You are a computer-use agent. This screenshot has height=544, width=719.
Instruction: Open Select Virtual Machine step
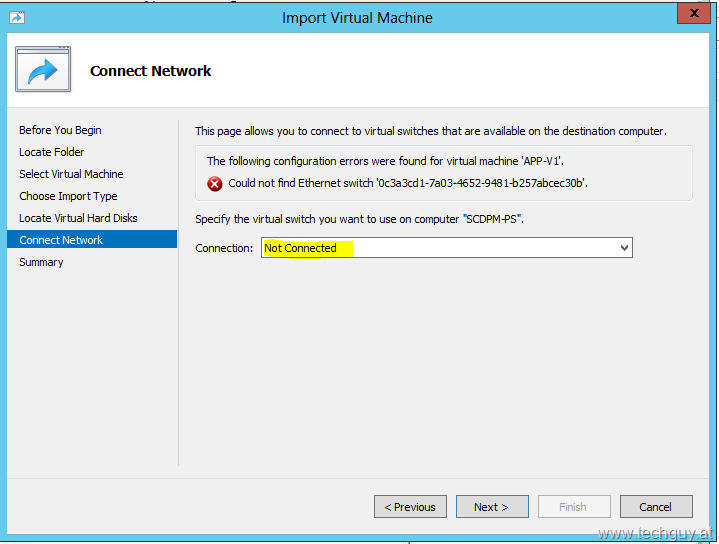(x=71, y=174)
